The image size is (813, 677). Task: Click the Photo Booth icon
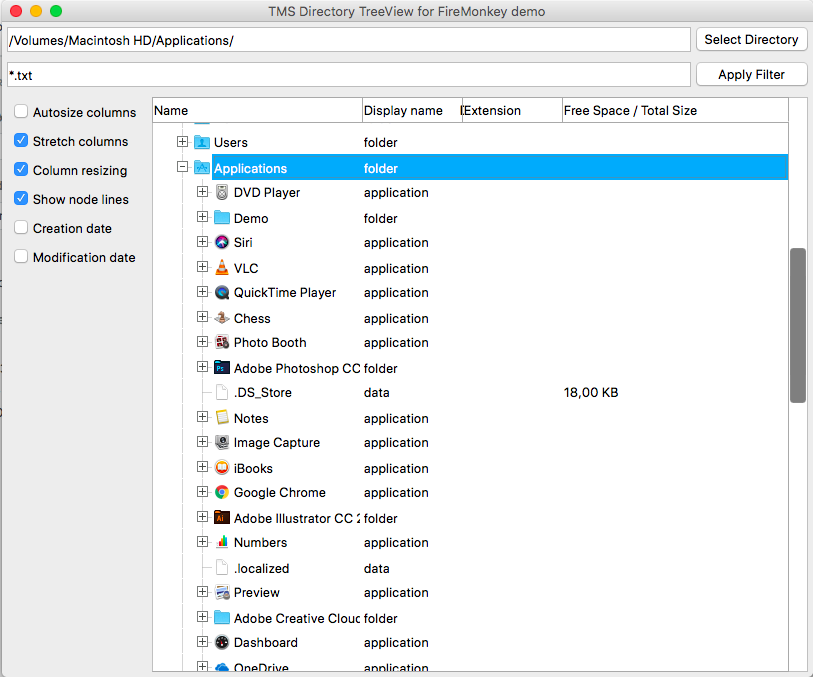pyautogui.click(x=222, y=342)
